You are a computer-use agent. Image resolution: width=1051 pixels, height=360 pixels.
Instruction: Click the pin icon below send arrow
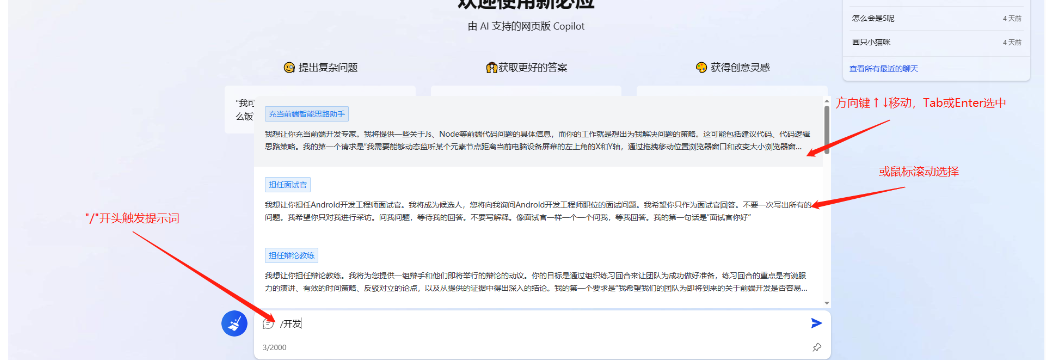tap(816, 347)
